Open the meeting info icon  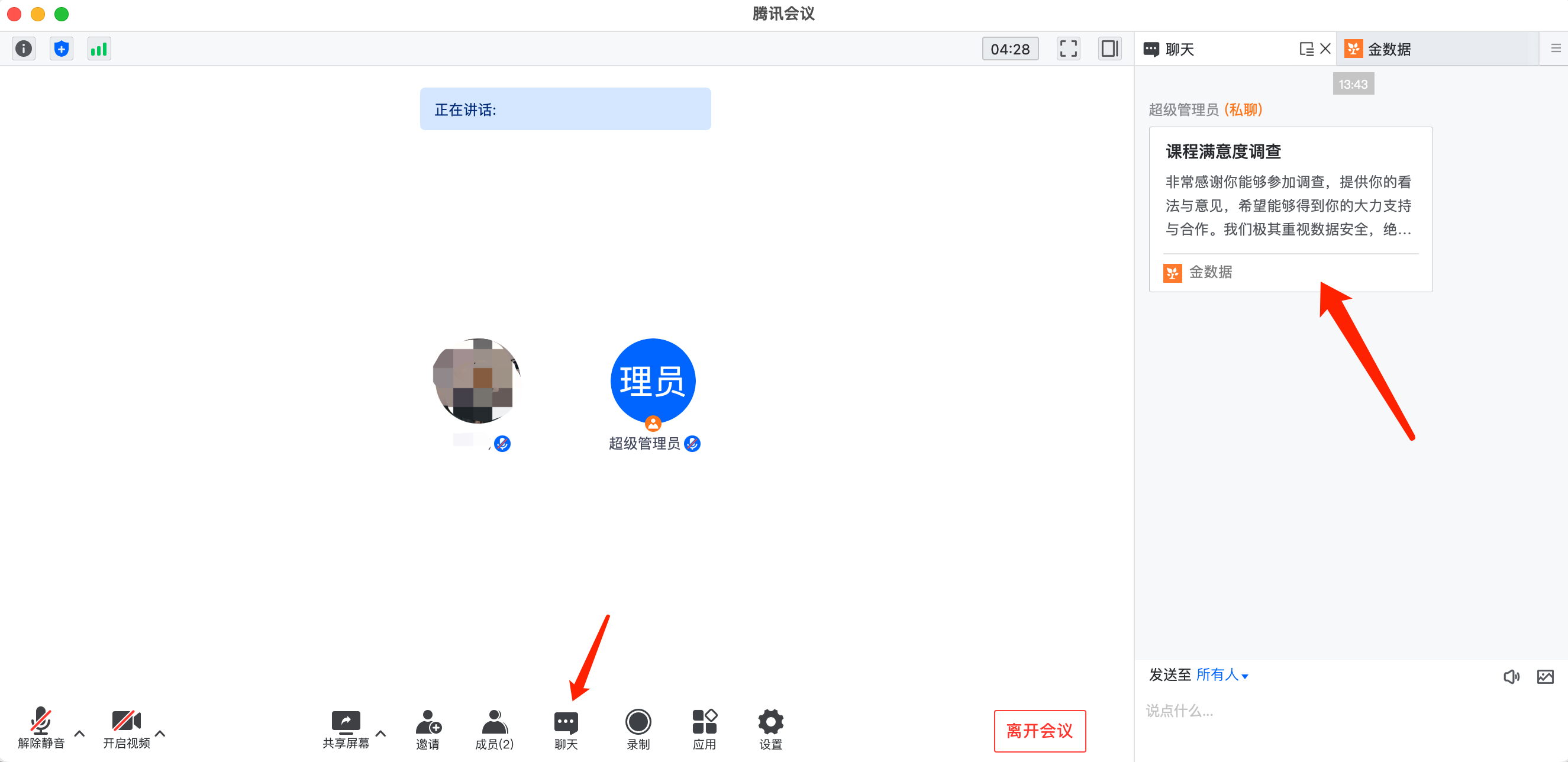[24, 49]
